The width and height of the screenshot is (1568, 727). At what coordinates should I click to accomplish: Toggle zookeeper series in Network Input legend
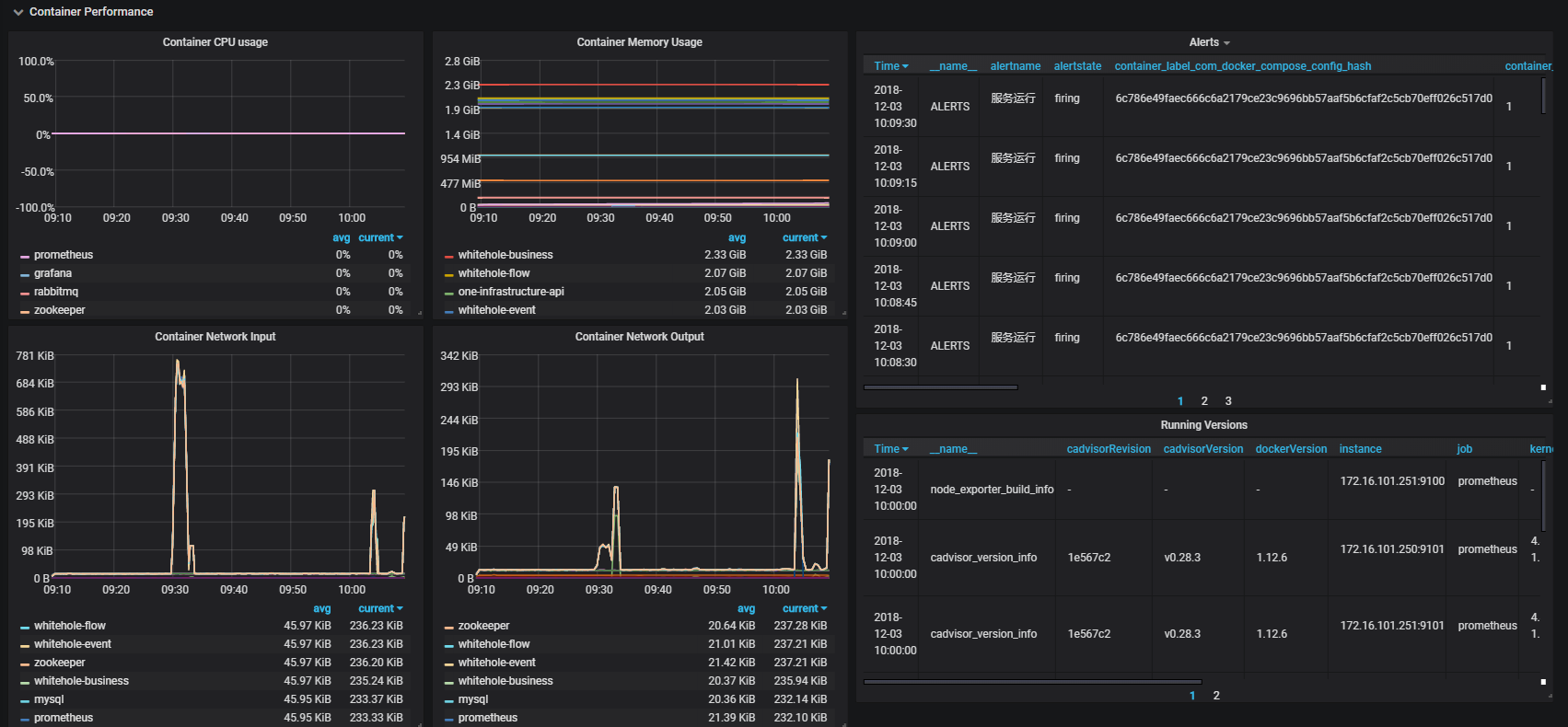click(60, 663)
